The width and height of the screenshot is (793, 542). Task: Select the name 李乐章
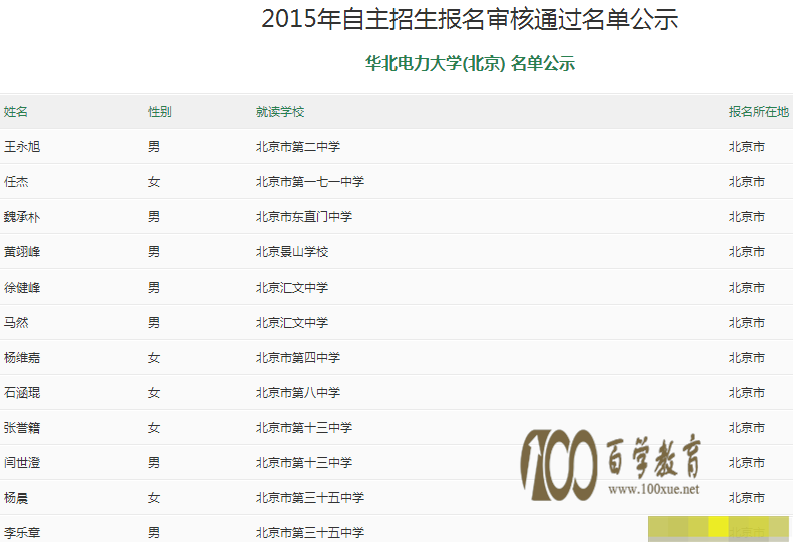click(22, 532)
